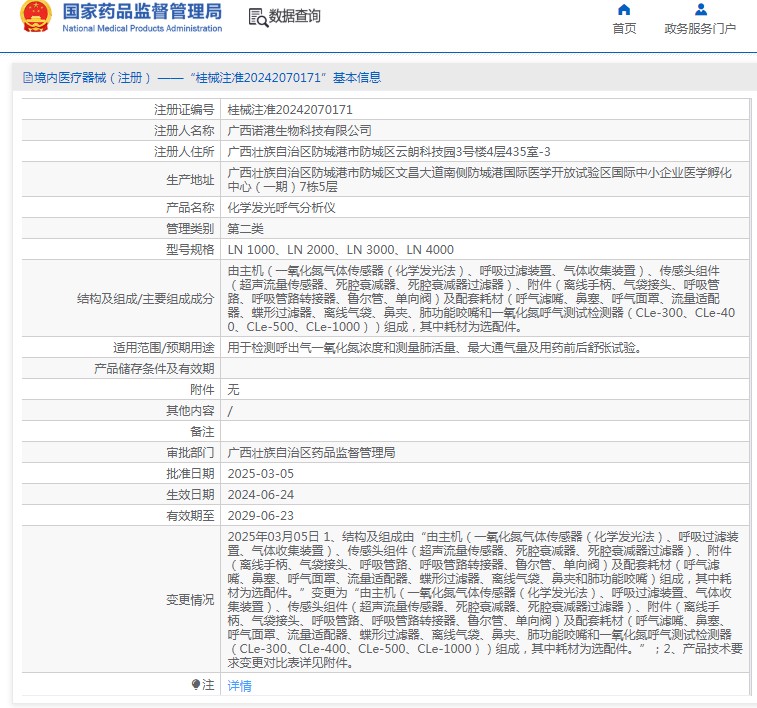This screenshot has height=708, width=757.
Task: Click the 数据查询 magnifier document icon
Action: click(x=257, y=17)
